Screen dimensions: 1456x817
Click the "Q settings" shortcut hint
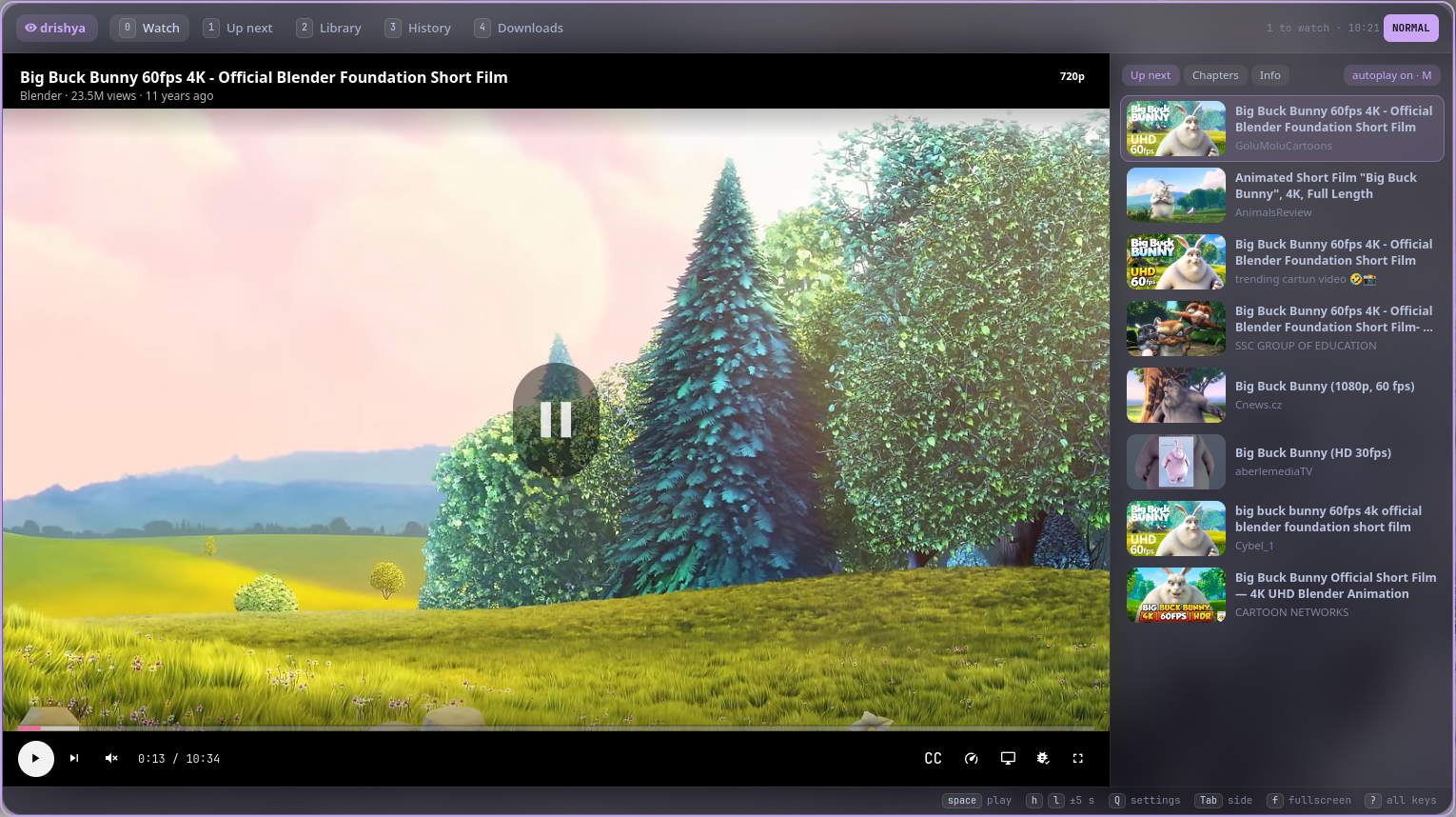pyautogui.click(x=1145, y=801)
